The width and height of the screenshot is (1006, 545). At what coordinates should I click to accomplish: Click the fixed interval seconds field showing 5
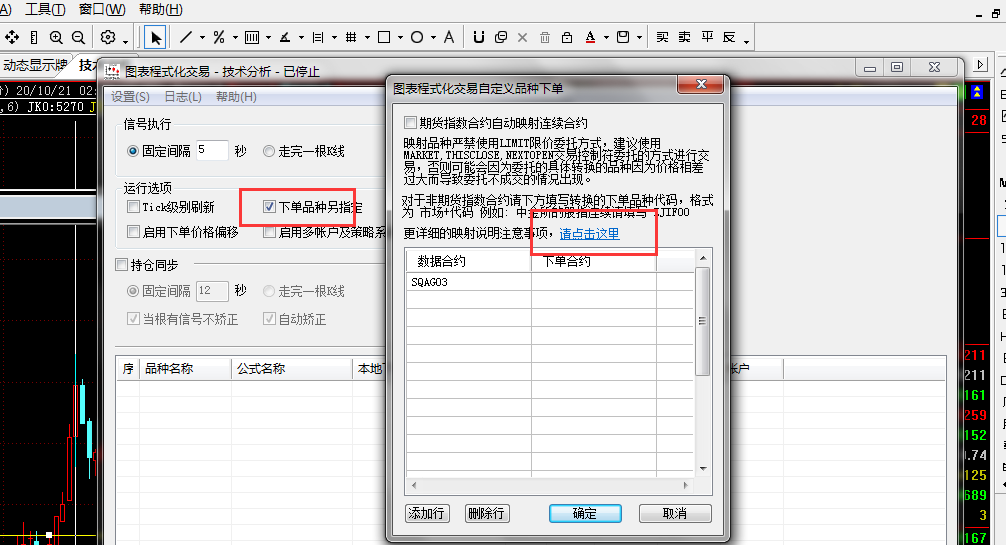[212, 150]
